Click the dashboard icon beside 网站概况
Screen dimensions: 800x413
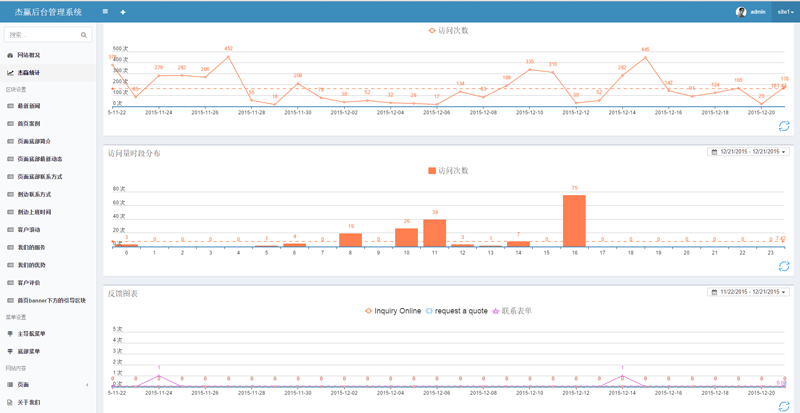pyautogui.click(x=10, y=55)
